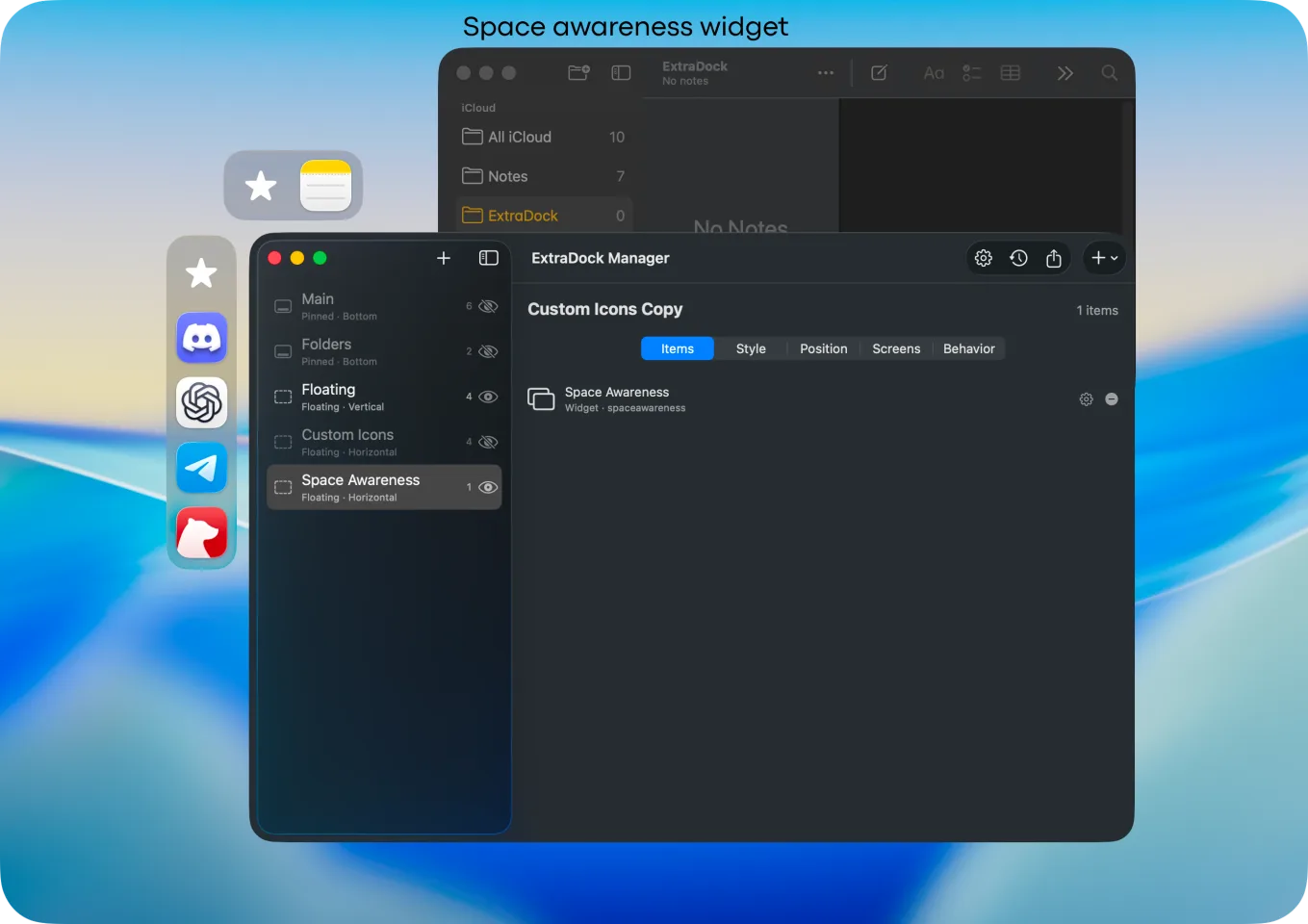Image resolution: width=1308 pixels, height=924 pixels.
Task: Toggle Folders dock visibility eye
Action: click(488, 351)
